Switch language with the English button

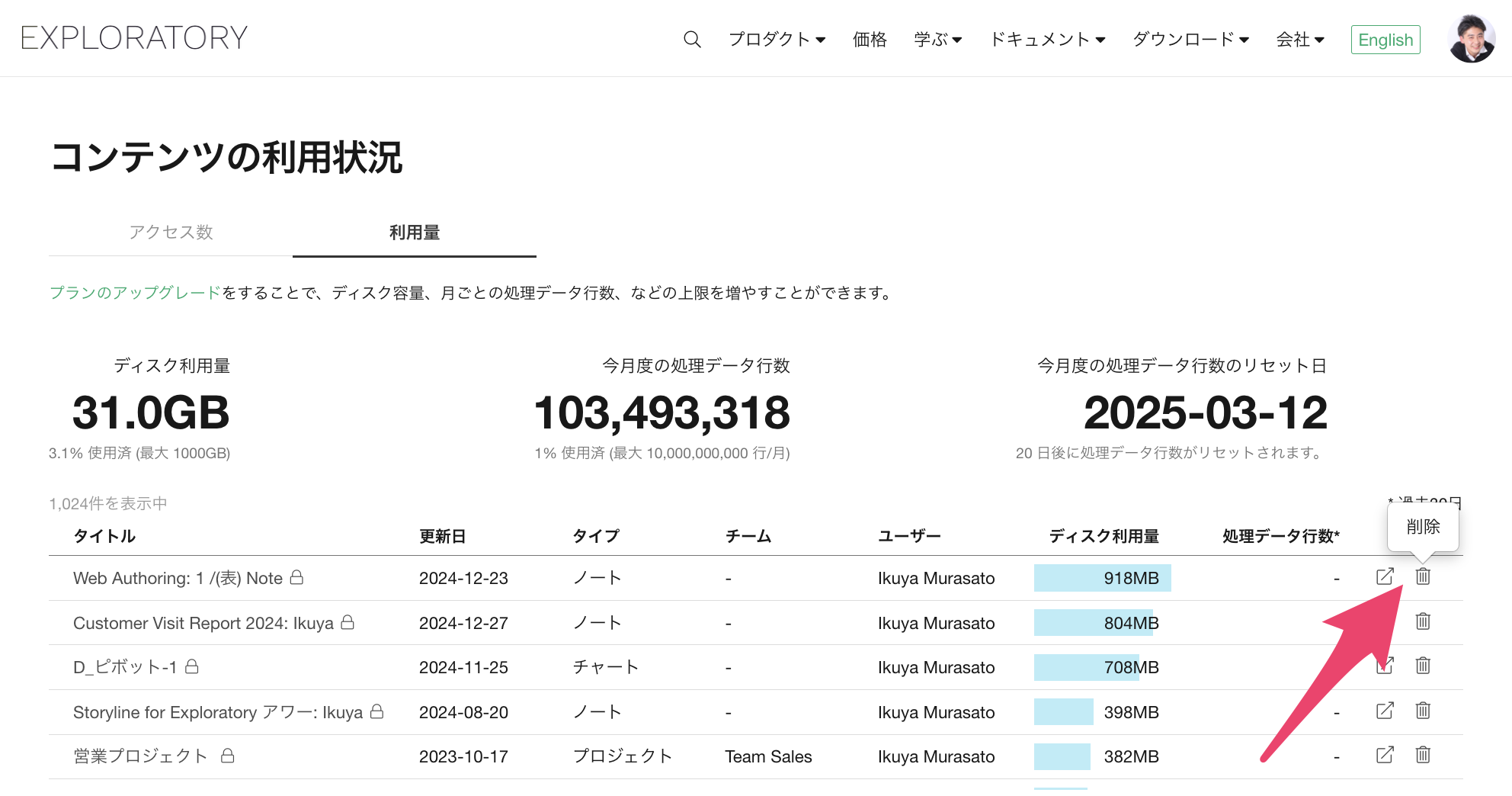(x=1385, y=40)
